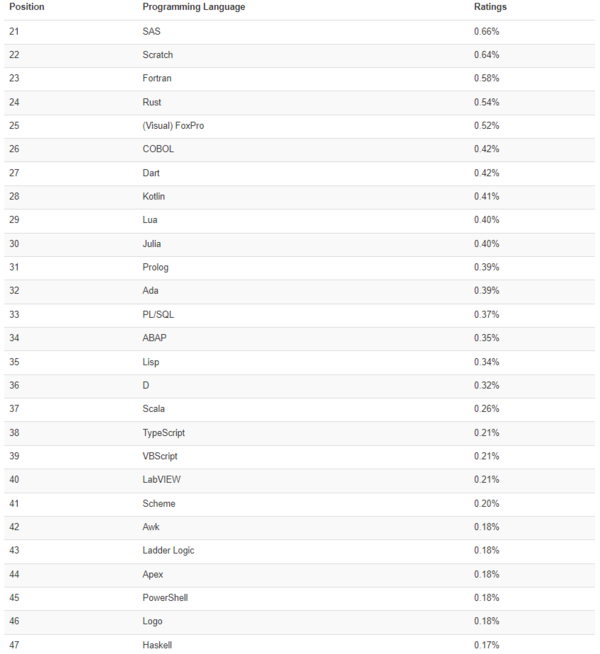Click the Kotlin language row
600x654 pixels.
[154, 196]
